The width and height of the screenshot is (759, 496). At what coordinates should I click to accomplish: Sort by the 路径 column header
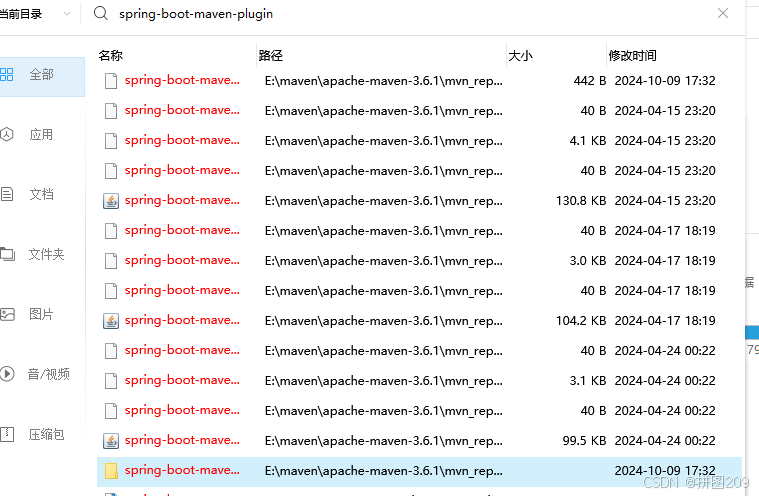[271, 56]
